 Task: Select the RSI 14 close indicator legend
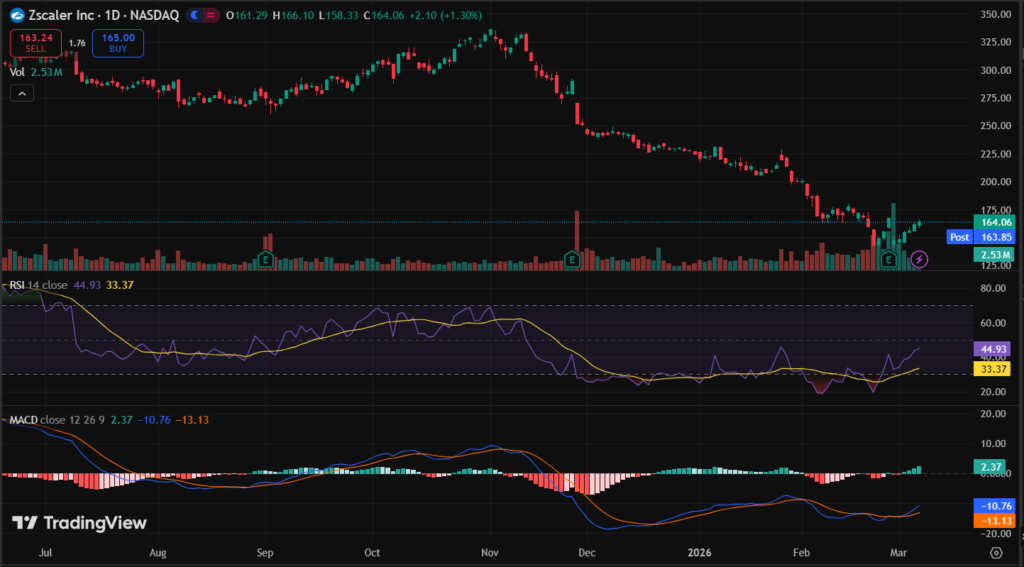coord(38,285)
